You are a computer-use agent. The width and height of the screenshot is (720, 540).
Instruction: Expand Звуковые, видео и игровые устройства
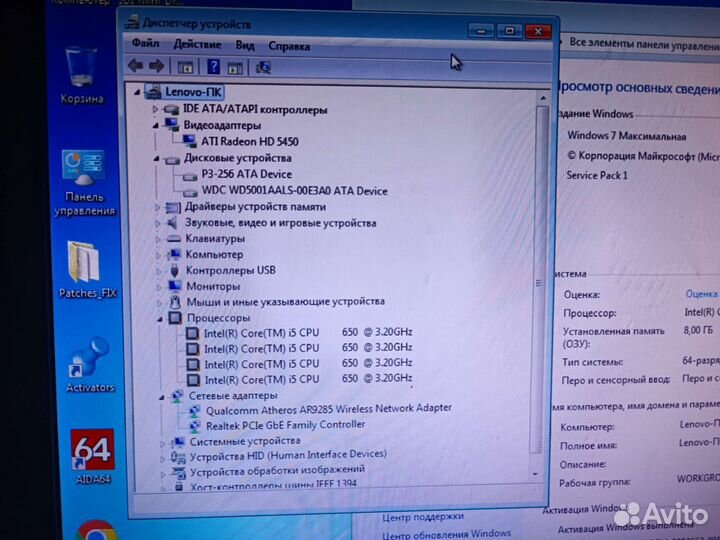pyautogui.click(x=158, y=224)
